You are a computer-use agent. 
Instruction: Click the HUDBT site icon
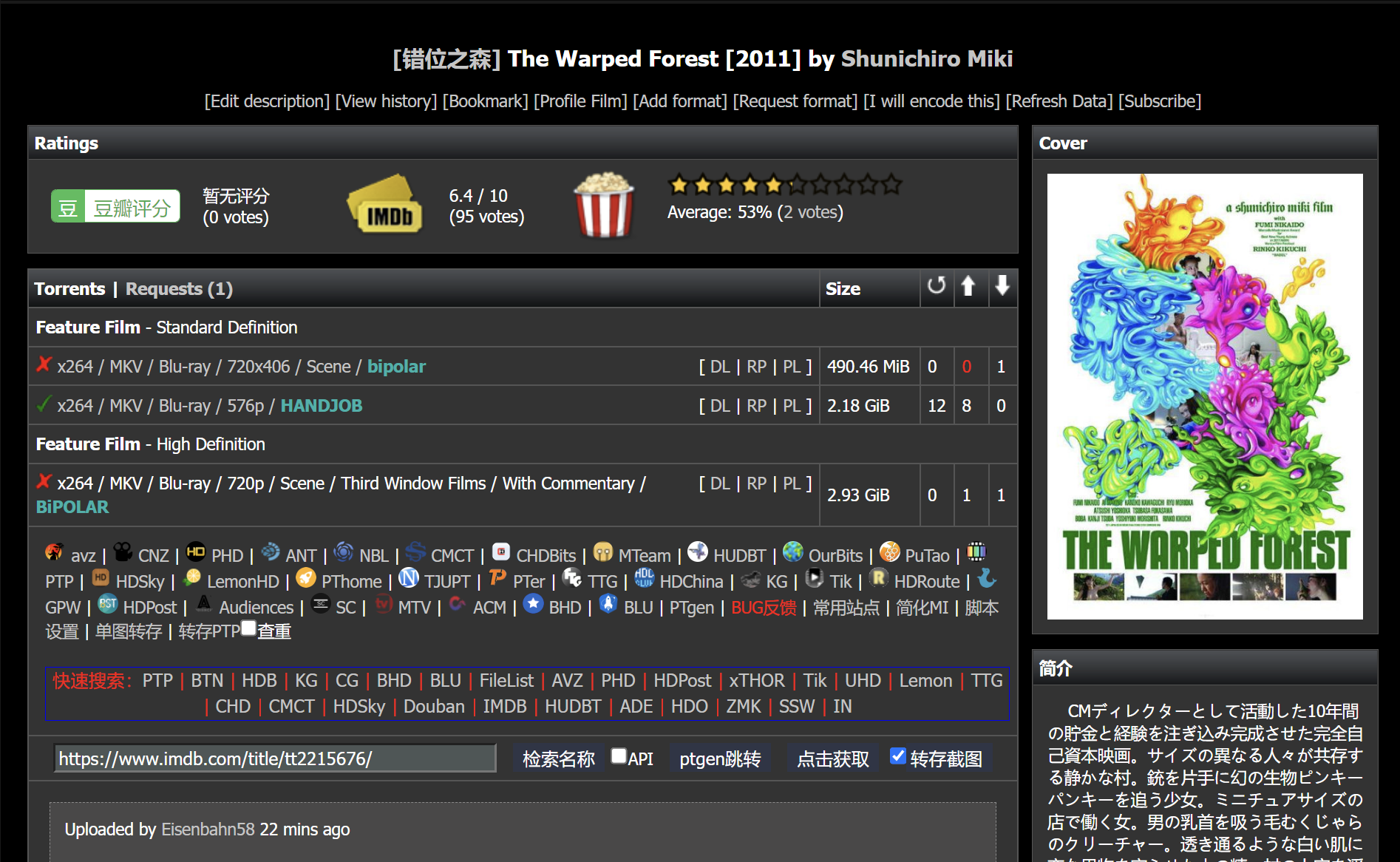[x=698, y=552]
